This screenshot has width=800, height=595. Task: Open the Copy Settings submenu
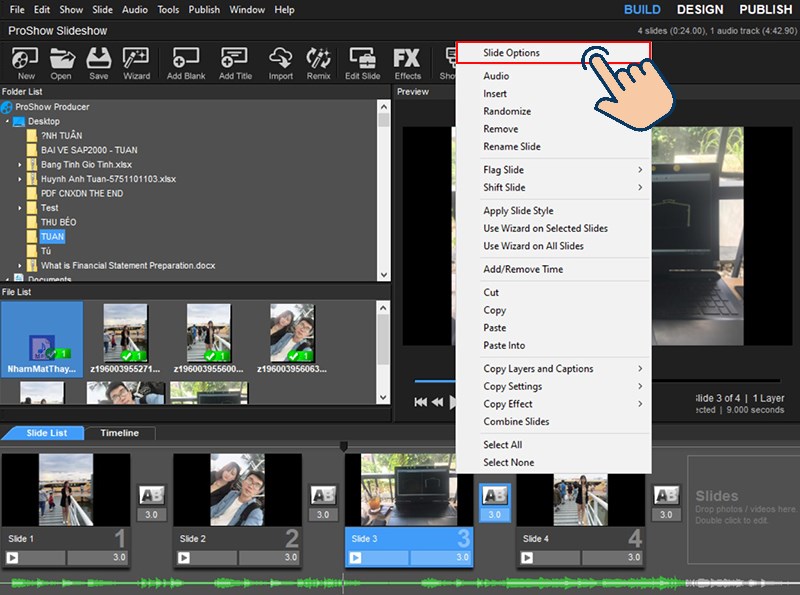point(553,386)
